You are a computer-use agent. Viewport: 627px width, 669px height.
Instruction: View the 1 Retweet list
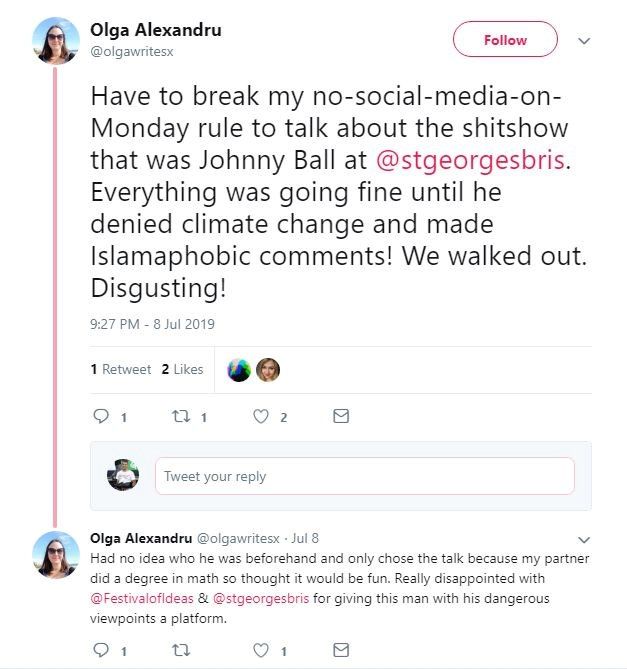(x=121, y=369)
